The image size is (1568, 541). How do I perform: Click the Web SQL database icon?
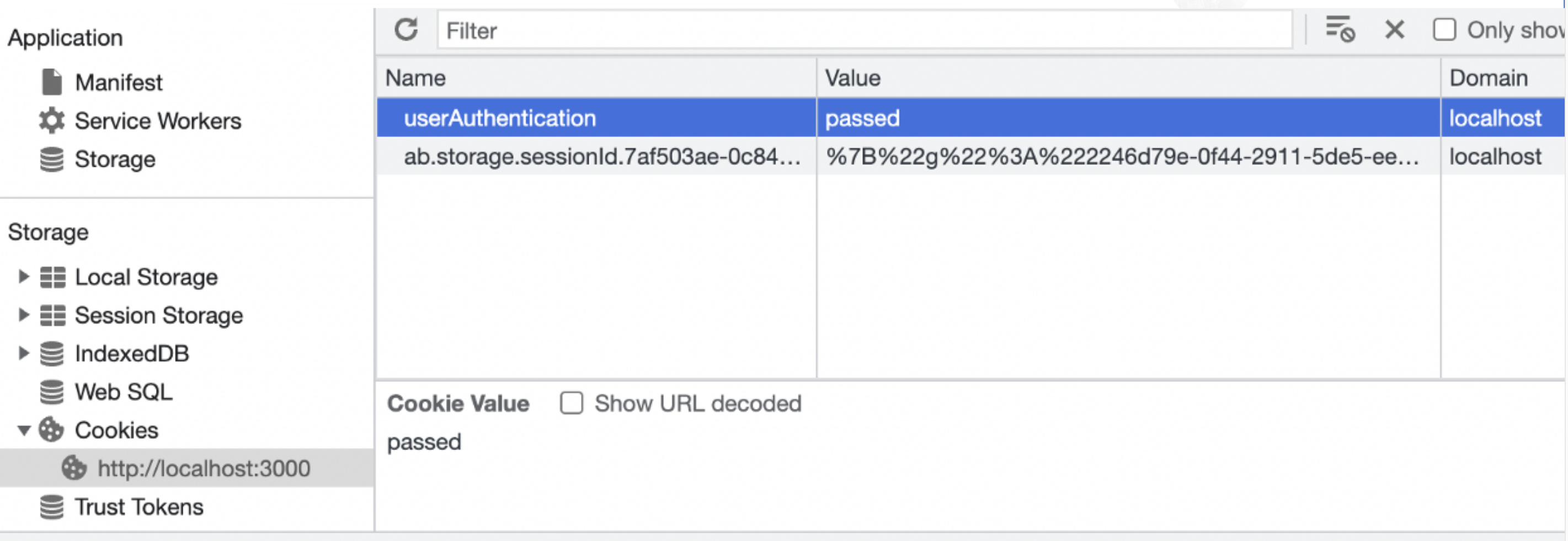tap(52, 392)
